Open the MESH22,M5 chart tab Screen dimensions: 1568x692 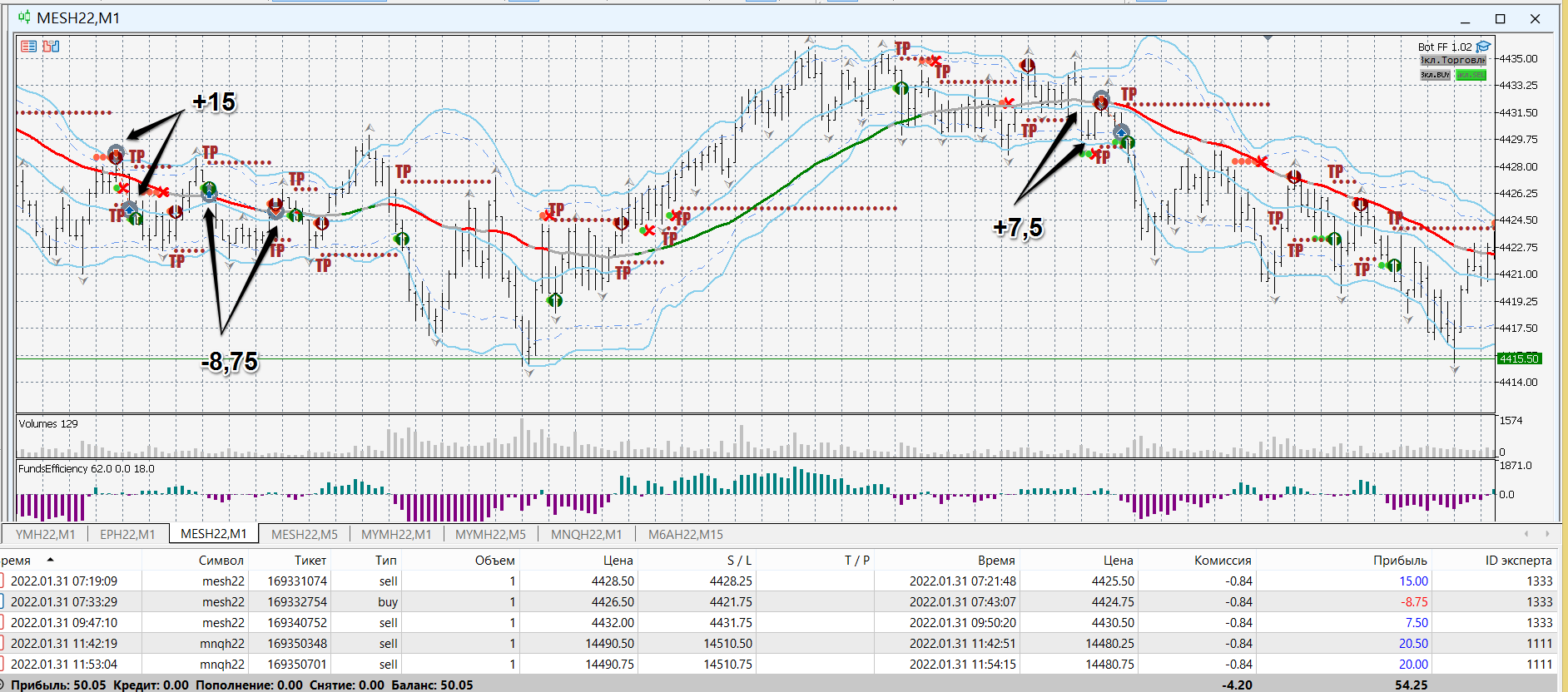tap(305, 534)
